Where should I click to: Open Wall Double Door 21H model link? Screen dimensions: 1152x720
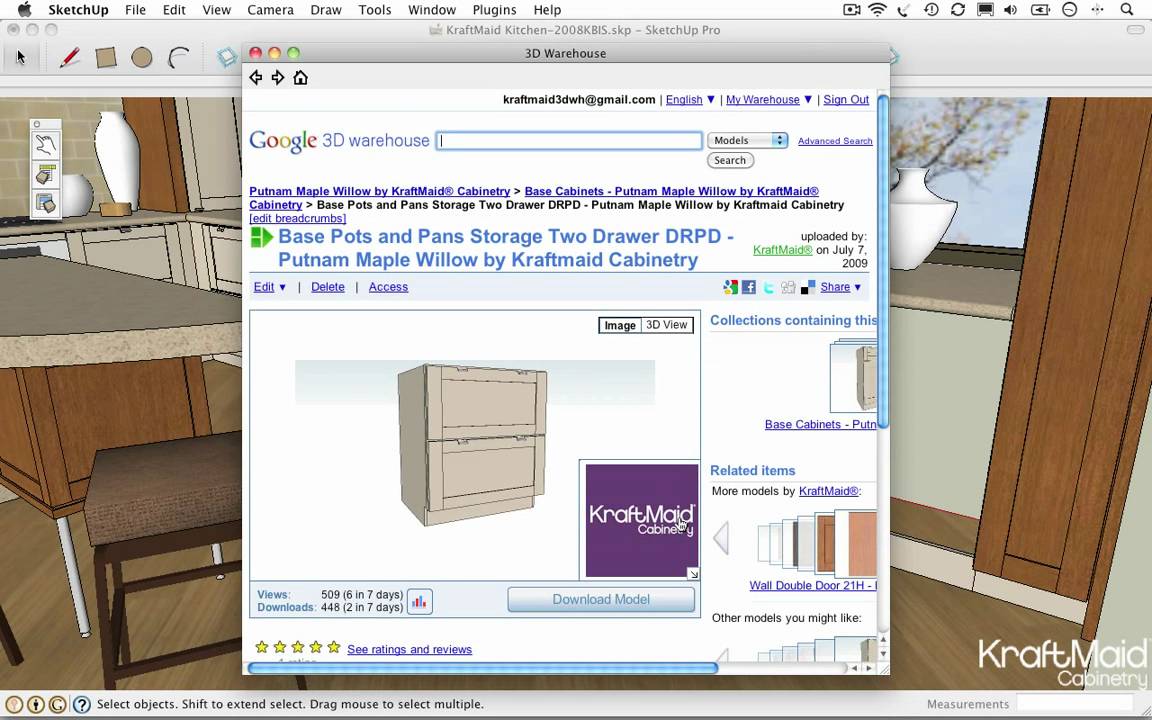[x=813, y=586]
